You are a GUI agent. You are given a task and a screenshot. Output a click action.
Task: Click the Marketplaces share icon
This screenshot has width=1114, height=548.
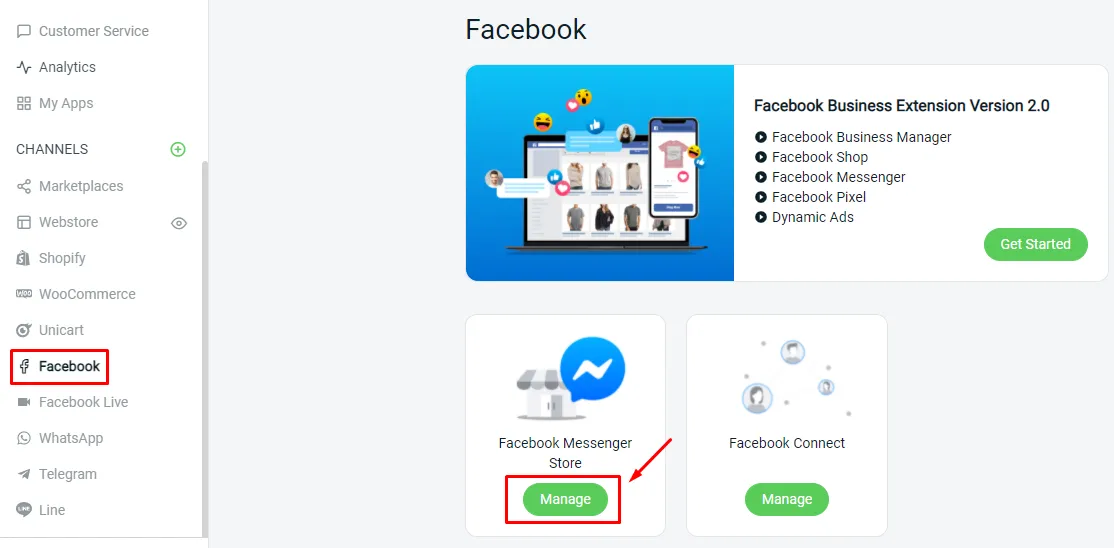pyautogui.click(x=24, y=186)
